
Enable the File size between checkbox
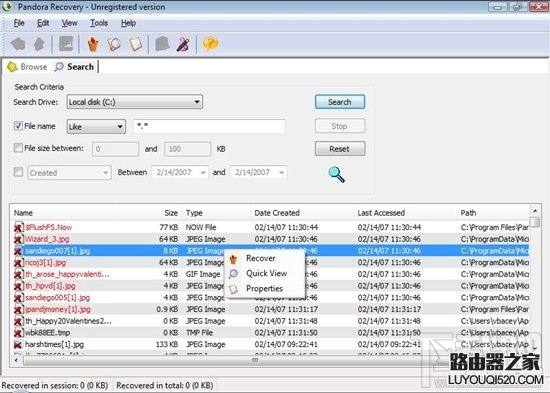18,148
